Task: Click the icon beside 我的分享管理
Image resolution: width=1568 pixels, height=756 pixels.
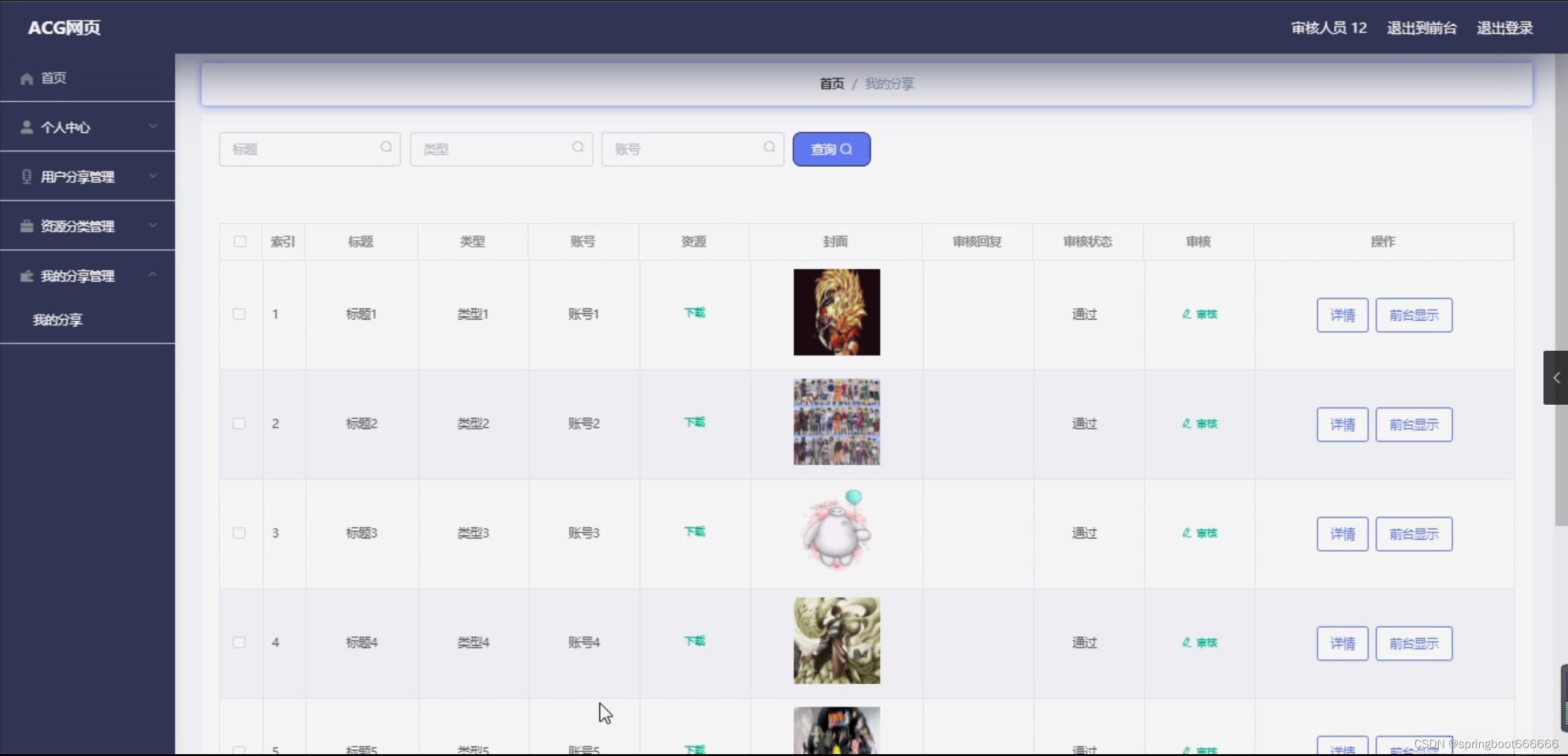Action: pos(26,276)
